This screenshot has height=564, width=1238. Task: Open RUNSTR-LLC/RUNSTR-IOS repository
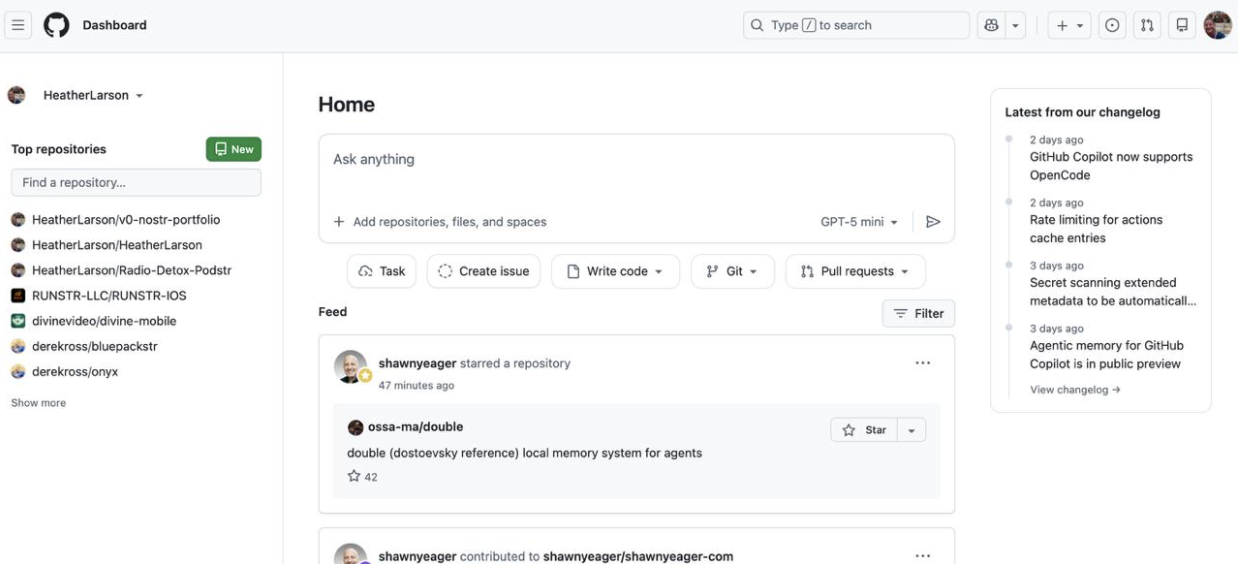(109, 295)
